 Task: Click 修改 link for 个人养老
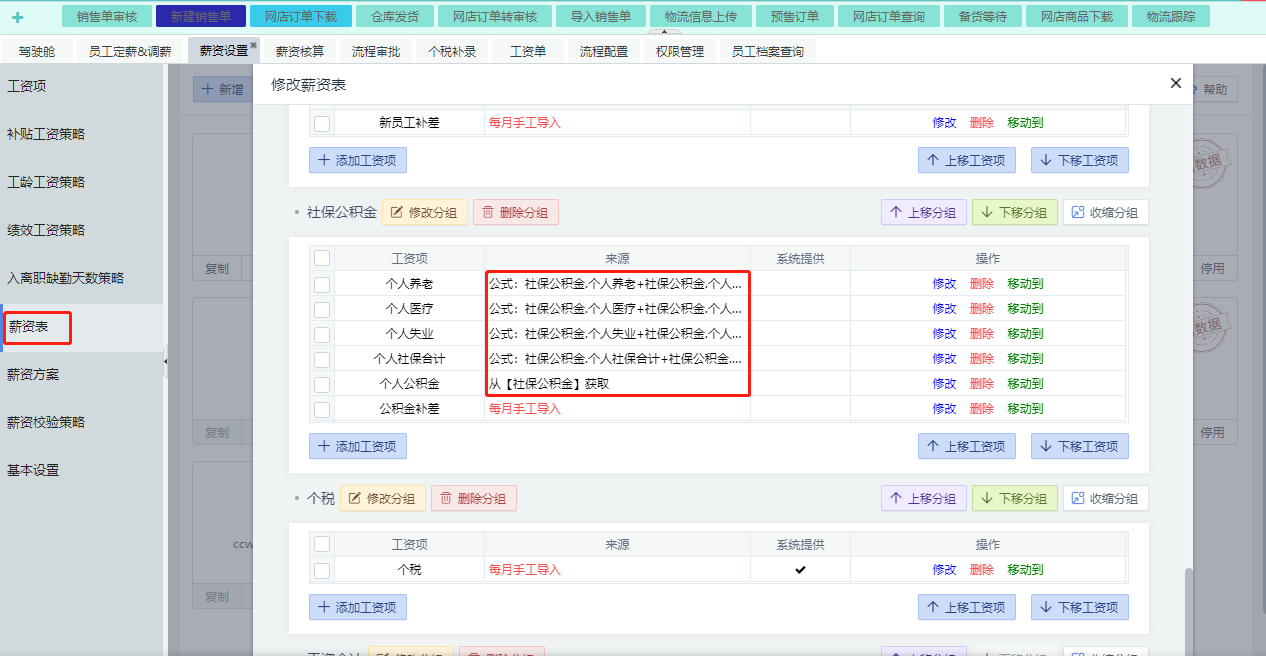click(944, 284)
